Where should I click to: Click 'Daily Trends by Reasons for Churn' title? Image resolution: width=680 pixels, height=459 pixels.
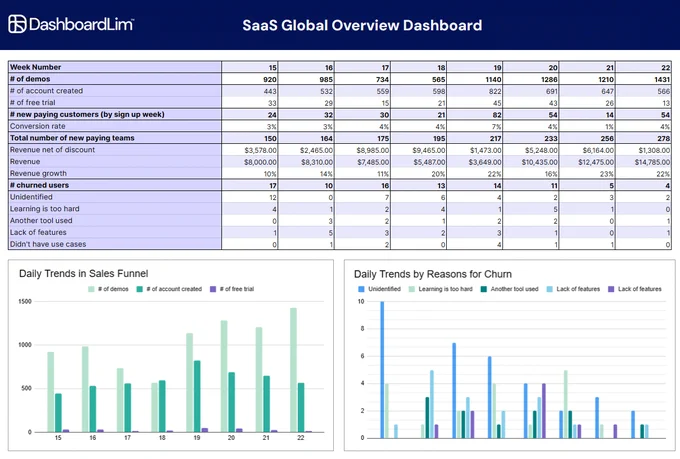[433, 274]
